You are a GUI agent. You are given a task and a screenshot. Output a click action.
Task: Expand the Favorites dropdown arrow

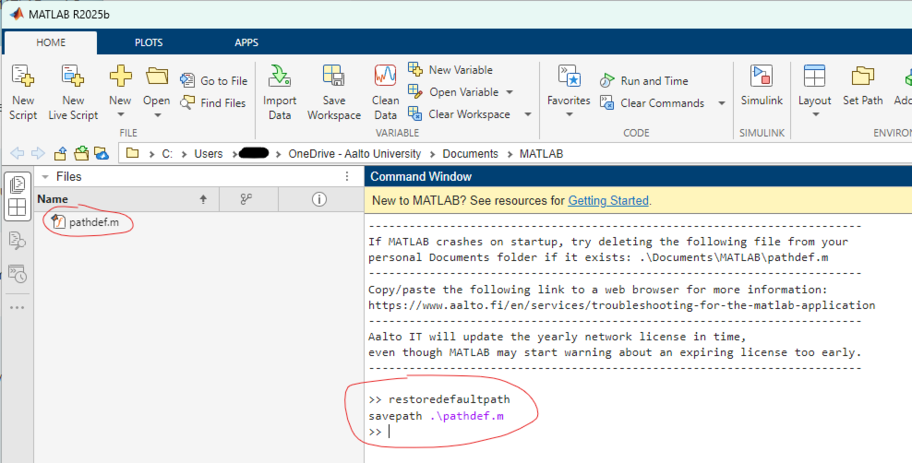pos(569,115)
